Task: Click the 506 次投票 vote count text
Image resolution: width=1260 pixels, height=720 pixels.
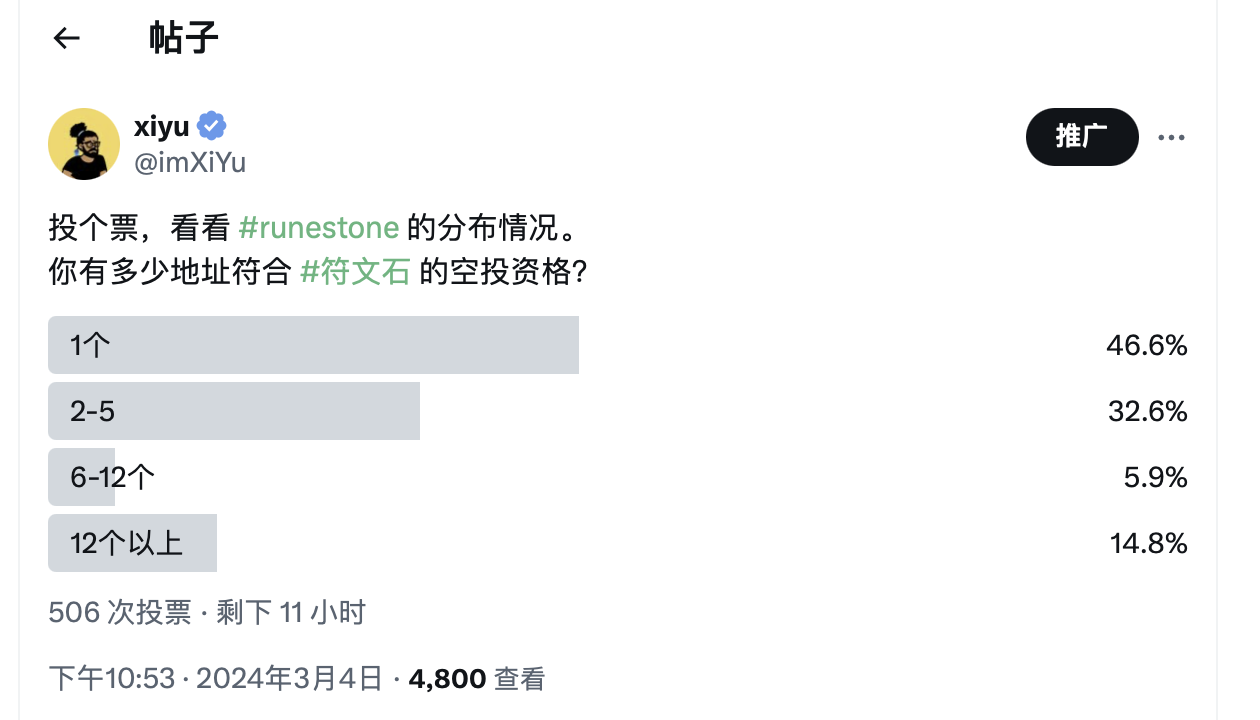Action: (x=119, y=612)
